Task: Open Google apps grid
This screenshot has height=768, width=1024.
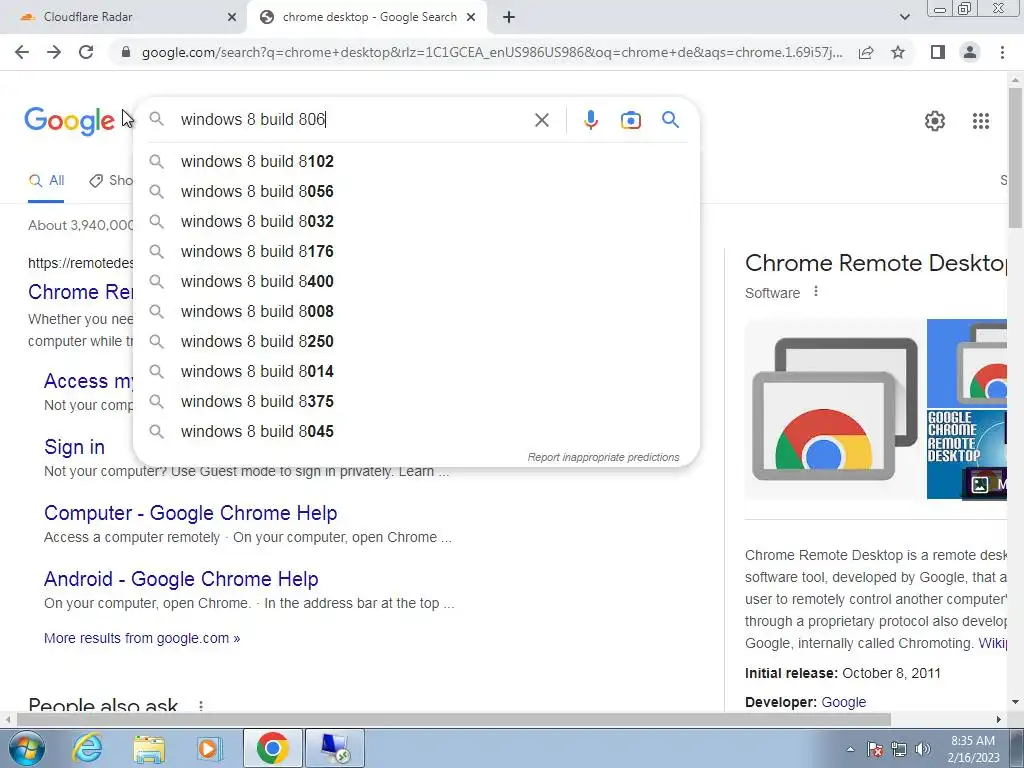Action: 980,121
